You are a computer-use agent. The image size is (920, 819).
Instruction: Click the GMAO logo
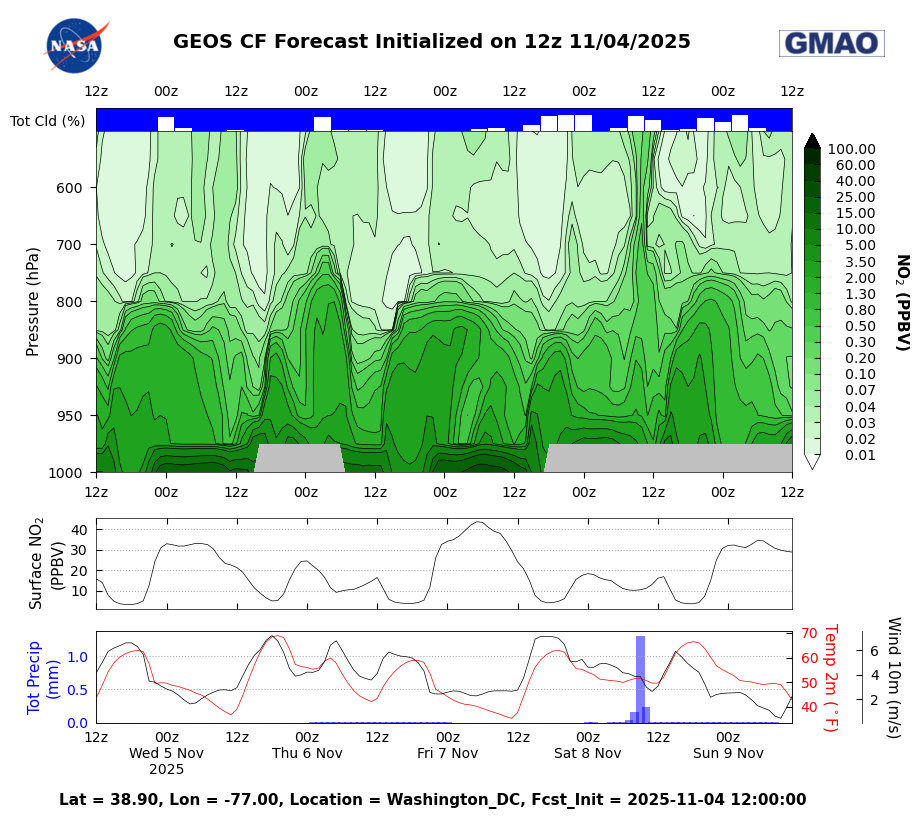[833, 41]
